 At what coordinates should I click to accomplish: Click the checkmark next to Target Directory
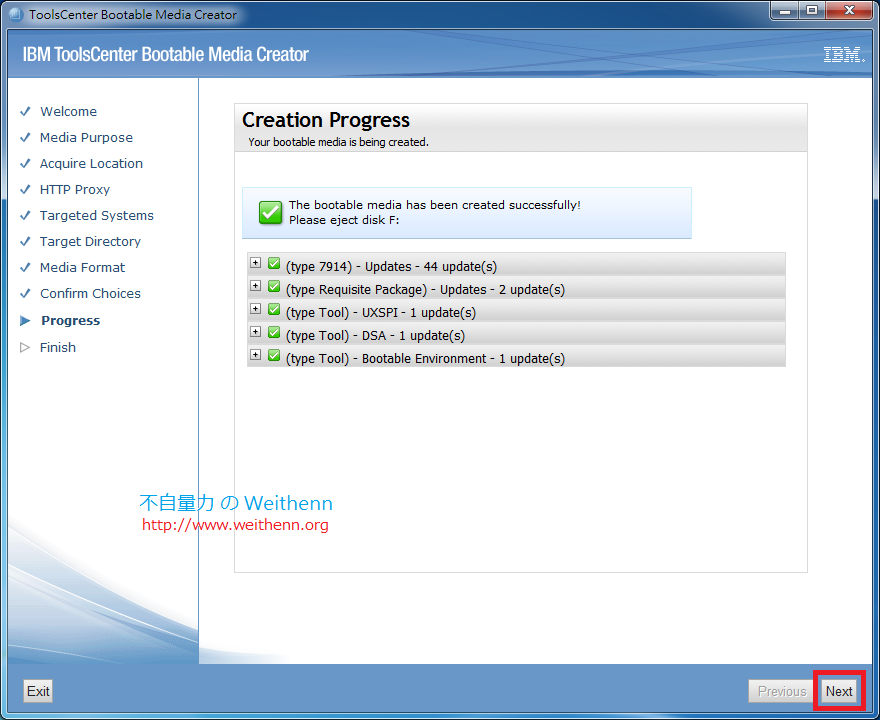coord(25,241)
